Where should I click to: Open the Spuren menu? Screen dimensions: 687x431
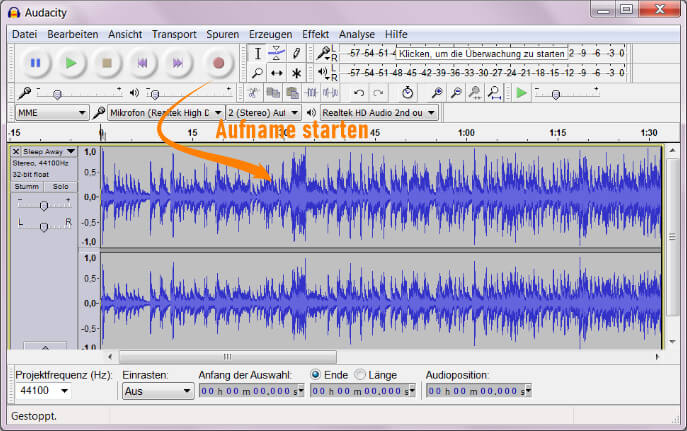(223, 34)
